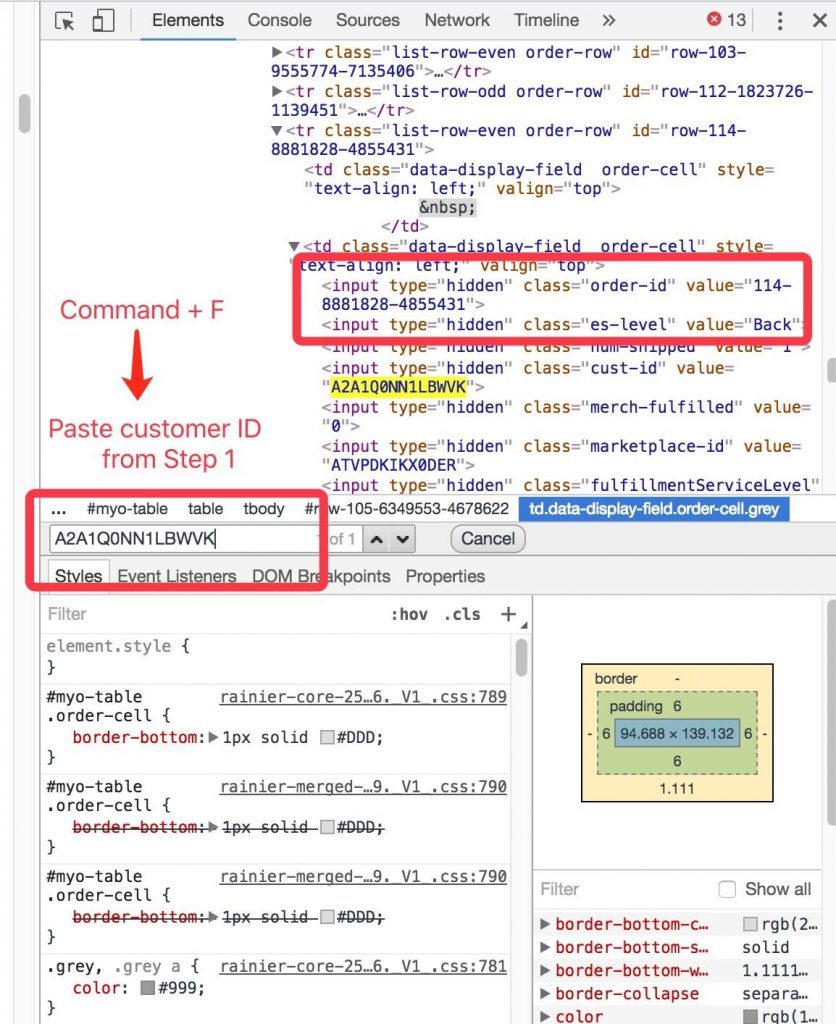Open DevTools three-dot customize menu
Image resolution: width=836 pixels, height=1024 pixels.
781,20
